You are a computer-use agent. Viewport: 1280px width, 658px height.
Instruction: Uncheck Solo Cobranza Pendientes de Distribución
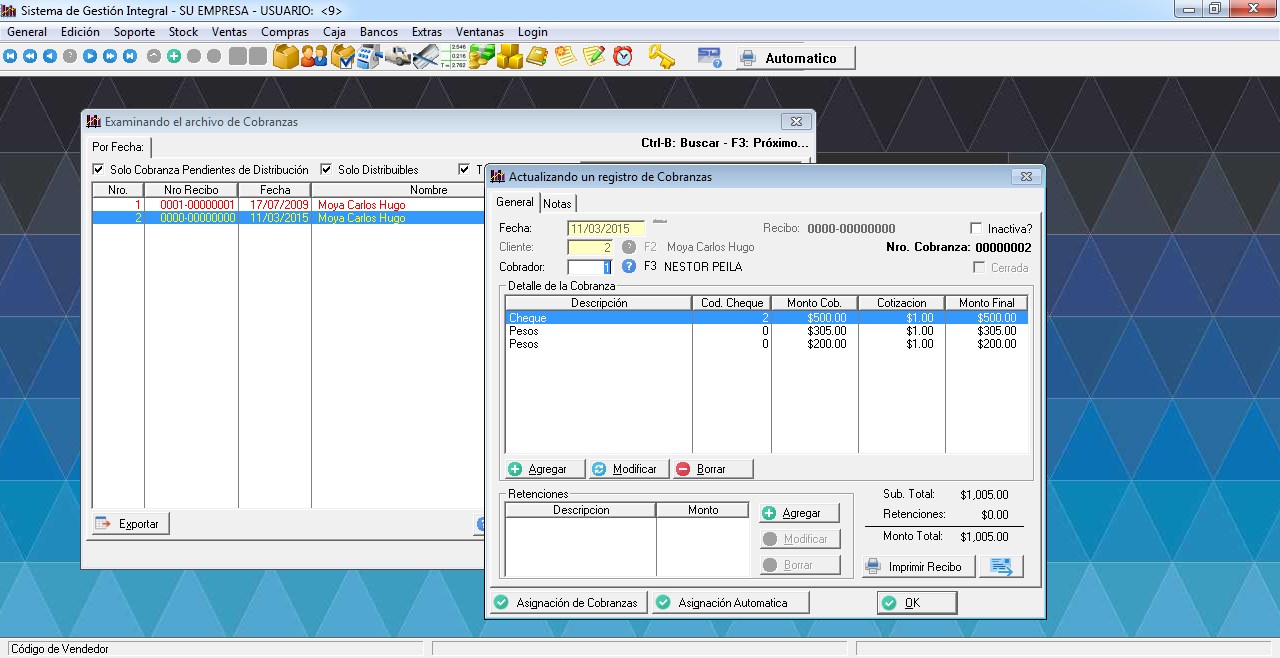(x=98, y=170)
